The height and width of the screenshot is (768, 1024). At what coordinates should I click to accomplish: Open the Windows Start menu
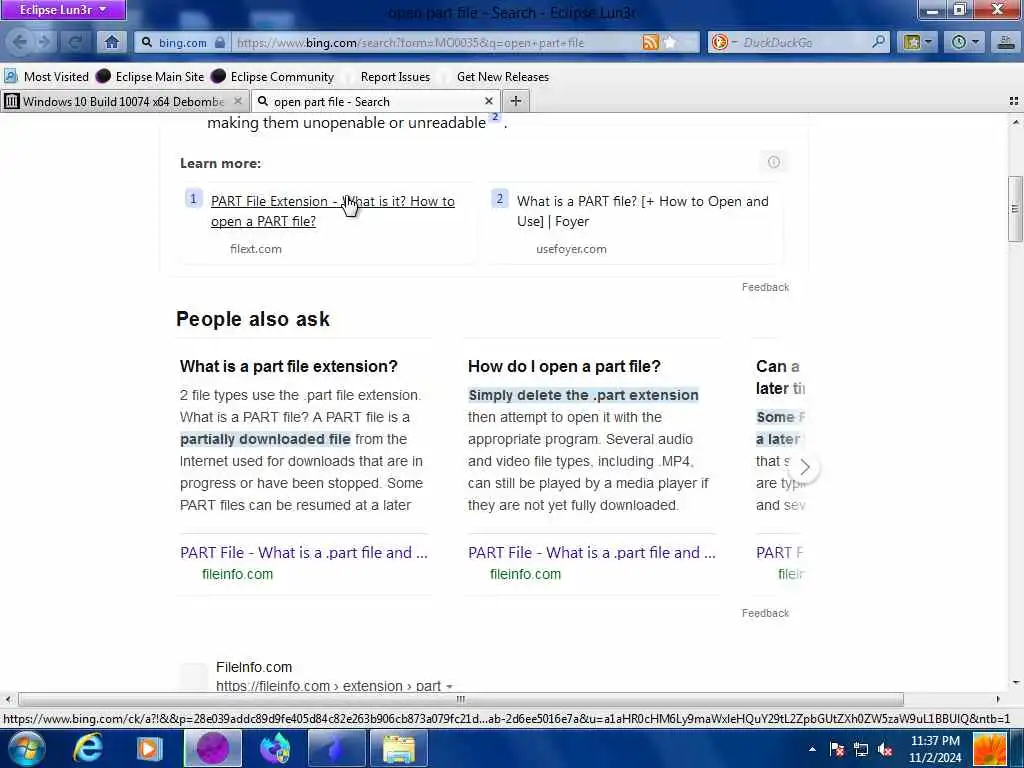(25, 748)
